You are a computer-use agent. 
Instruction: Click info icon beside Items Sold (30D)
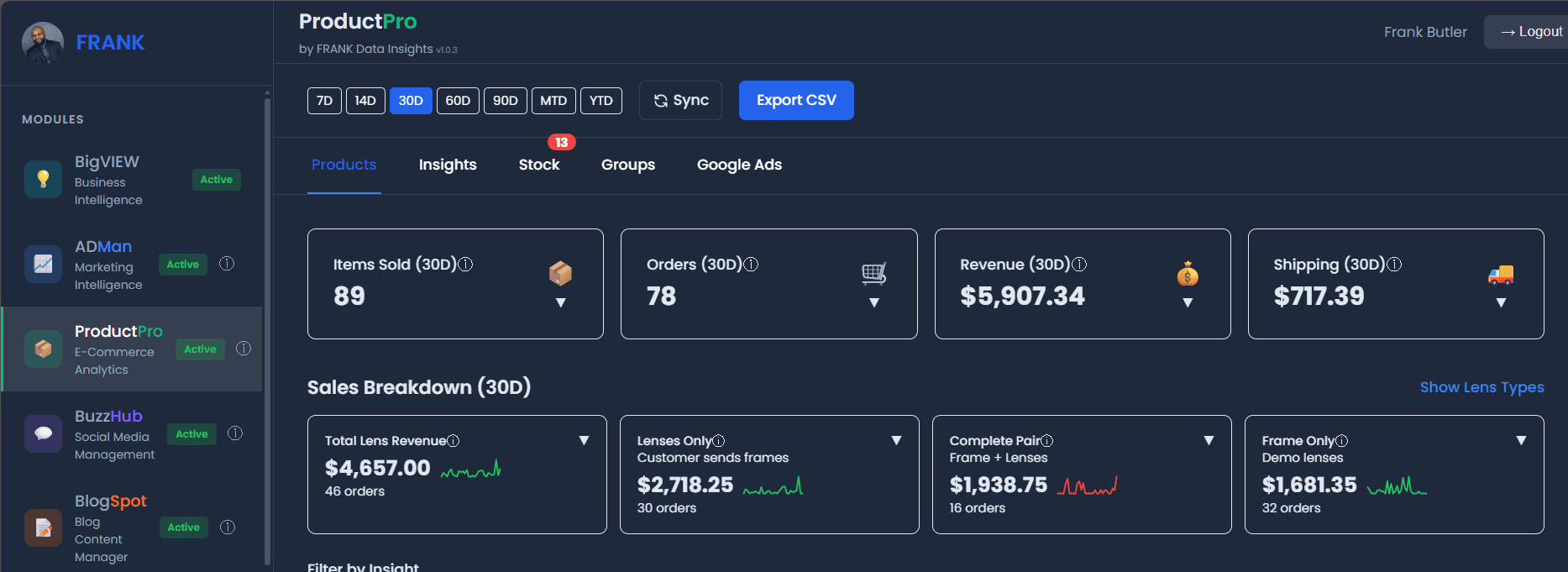tap(465, 265)
